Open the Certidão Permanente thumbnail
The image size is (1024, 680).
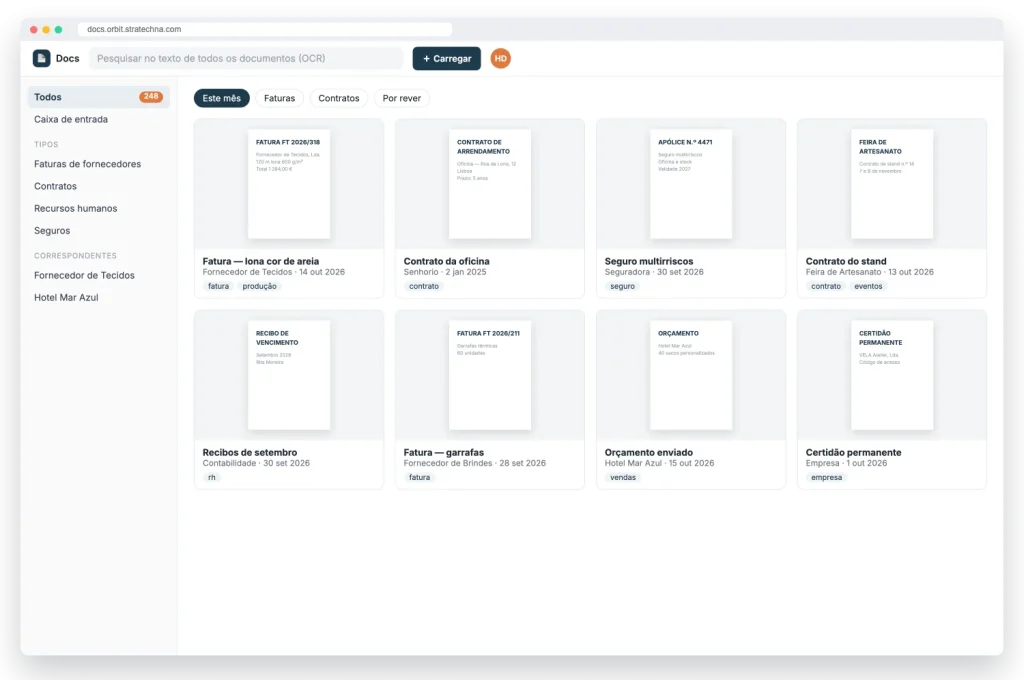892,375
